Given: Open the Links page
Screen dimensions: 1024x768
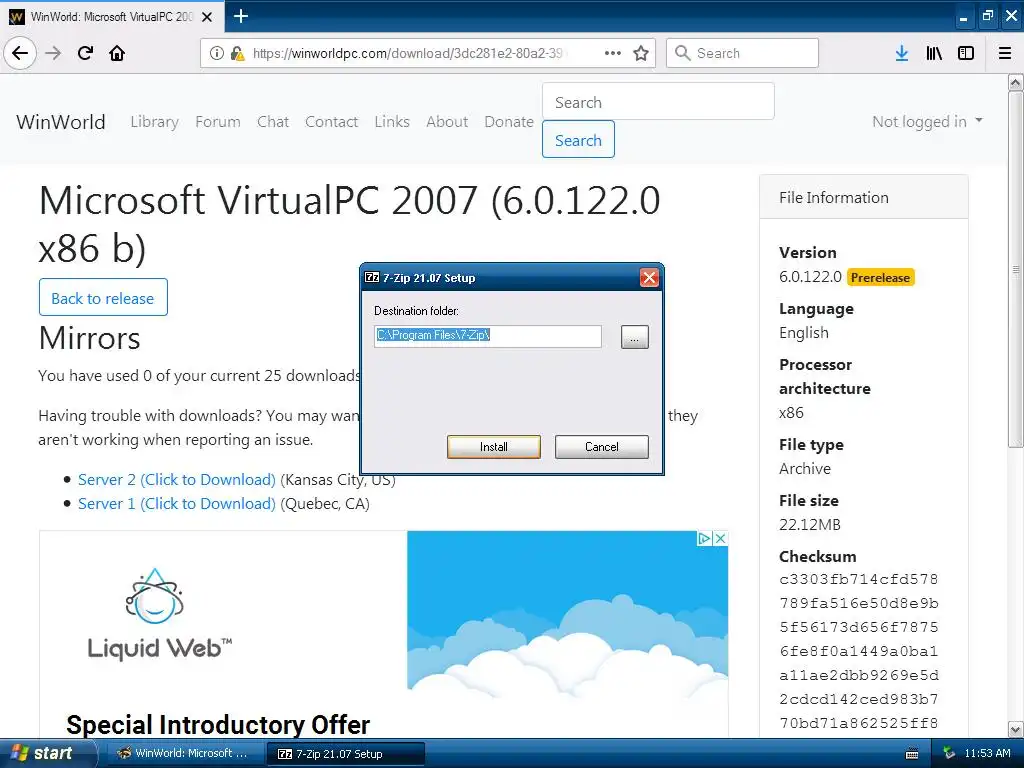Looking at the screenshot, I should pos(392,121).
